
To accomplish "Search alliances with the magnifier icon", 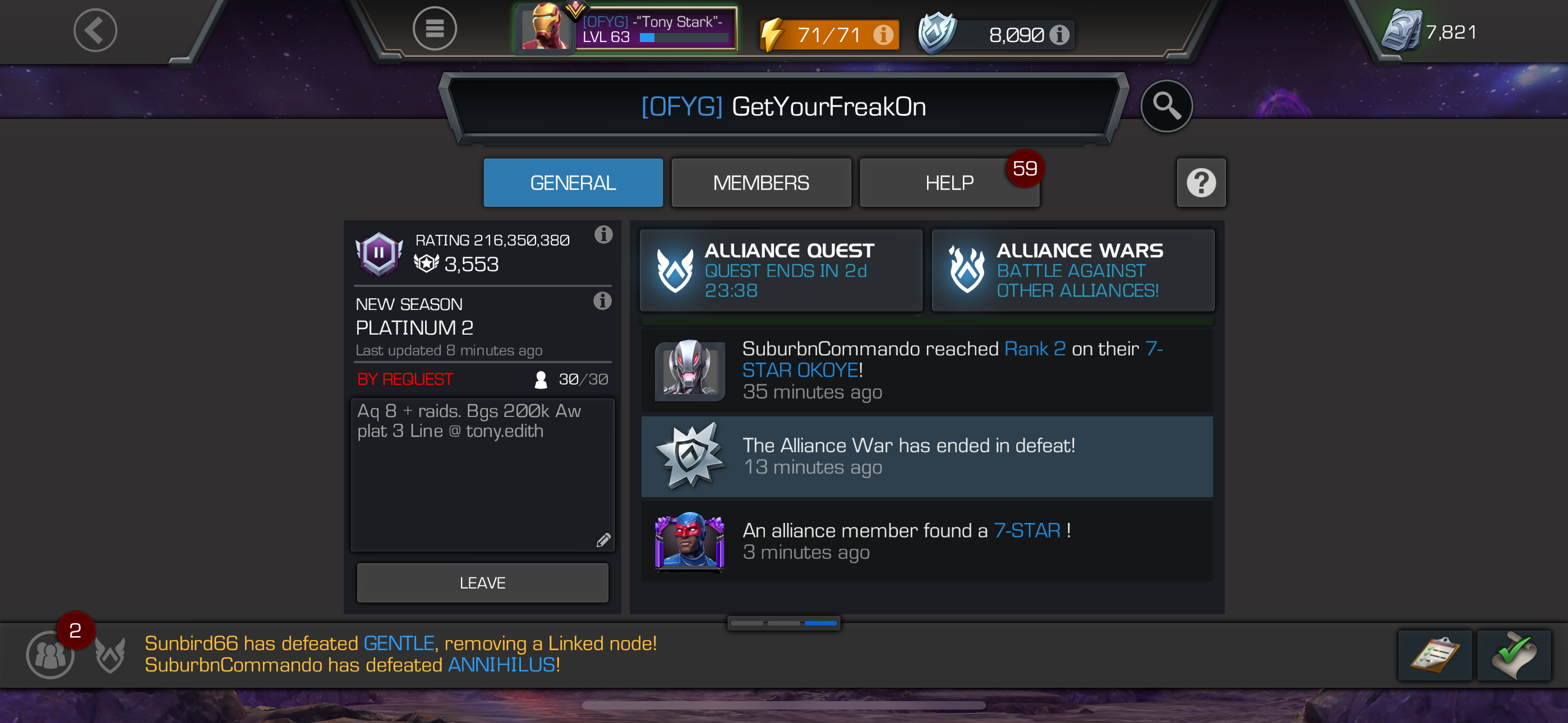I will (1166, 106).
